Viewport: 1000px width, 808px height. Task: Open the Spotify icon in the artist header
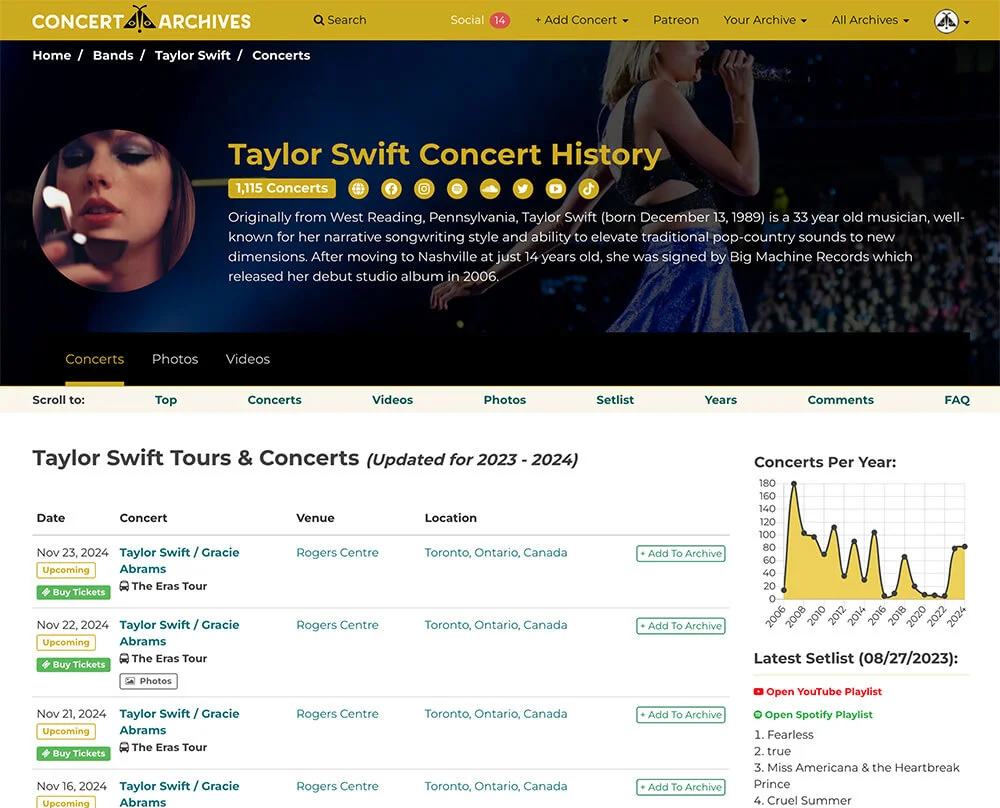(x=457, y=189)
